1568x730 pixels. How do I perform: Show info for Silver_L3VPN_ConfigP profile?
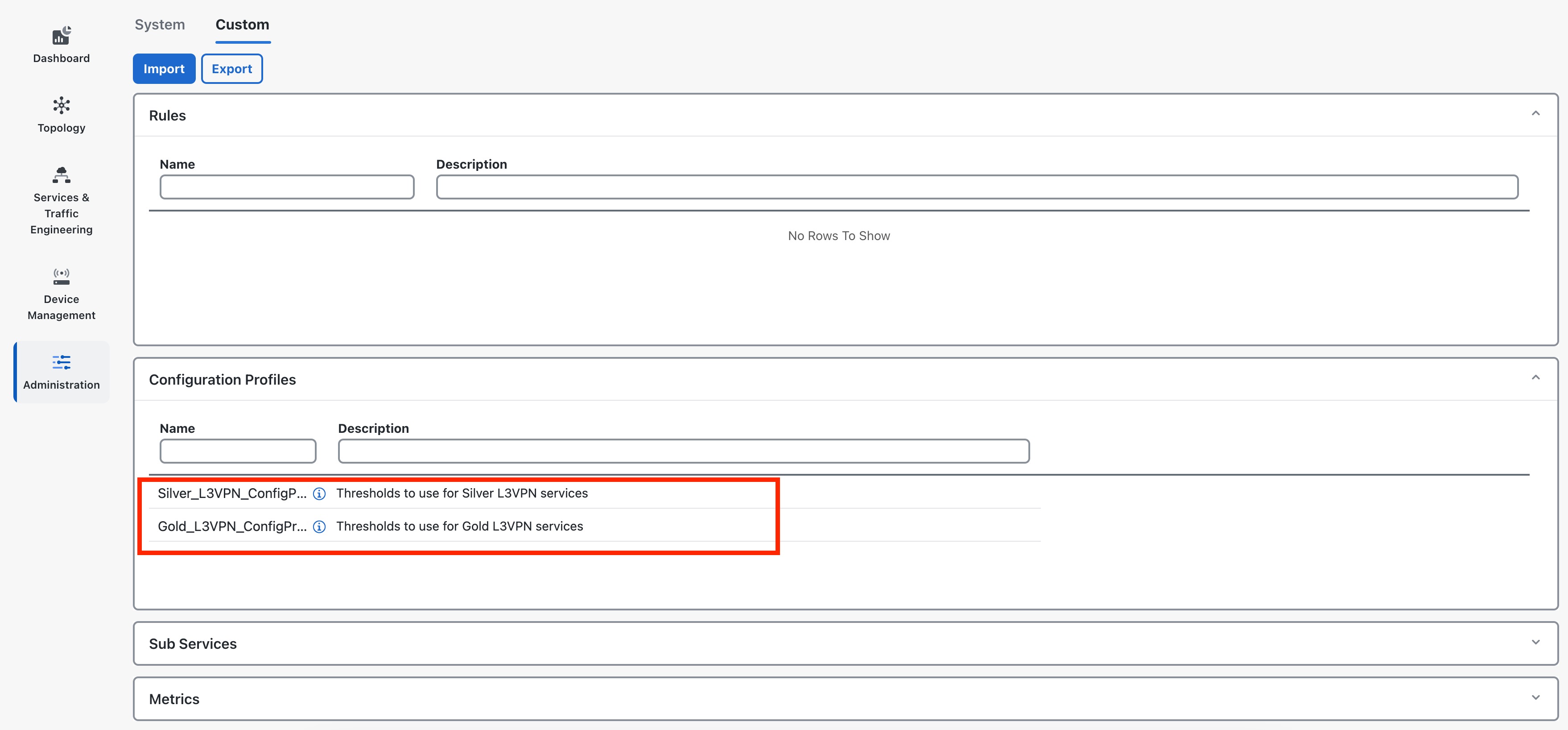(x=319, y=493)
